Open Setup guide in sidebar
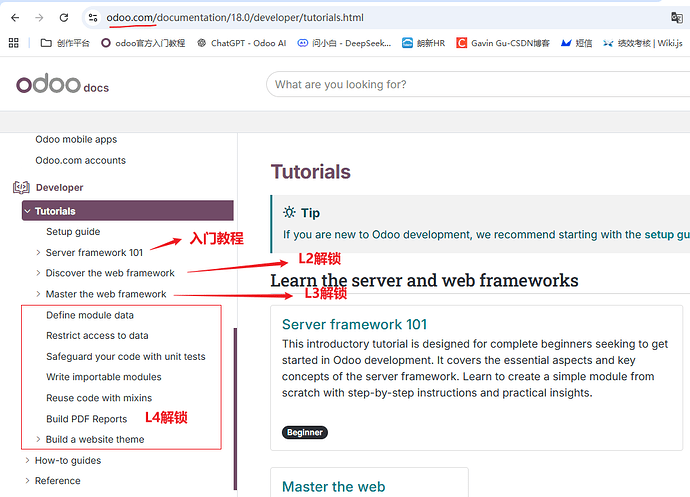Screen dimensions: 690x497 73,232
